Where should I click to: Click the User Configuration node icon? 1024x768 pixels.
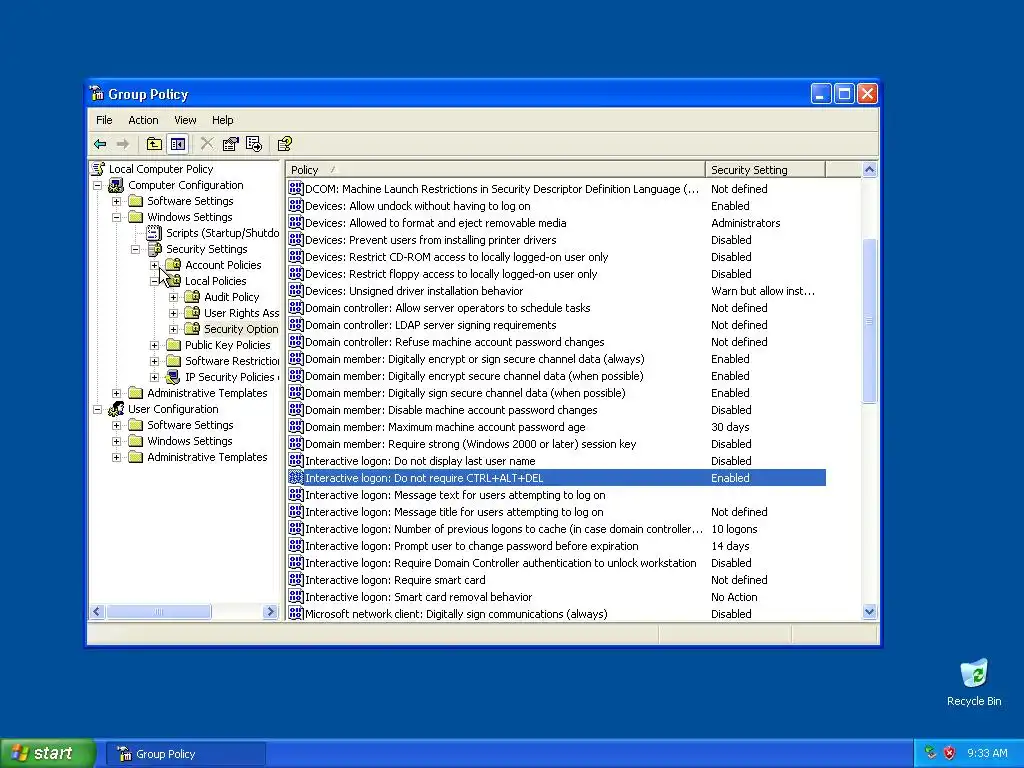click(x=116, y=409)
